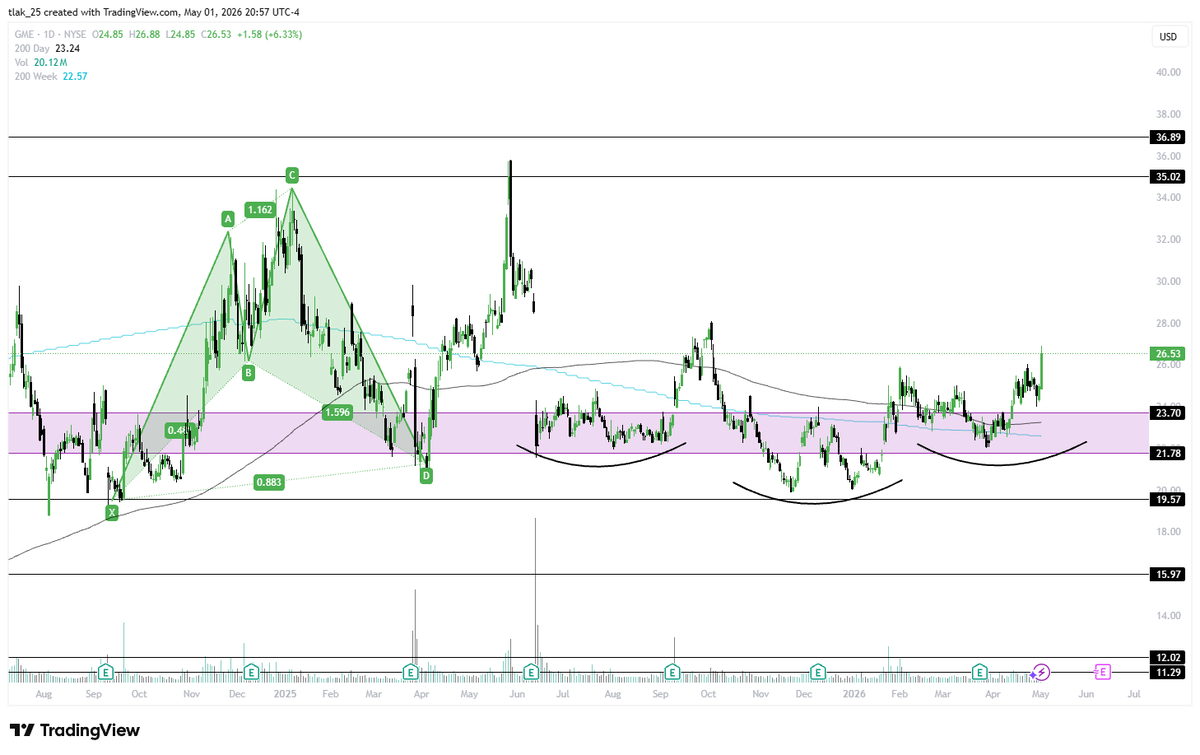1200x755 pixels.
Task: Click the 35.02 price level label
Action: (x=1168, y=177)
